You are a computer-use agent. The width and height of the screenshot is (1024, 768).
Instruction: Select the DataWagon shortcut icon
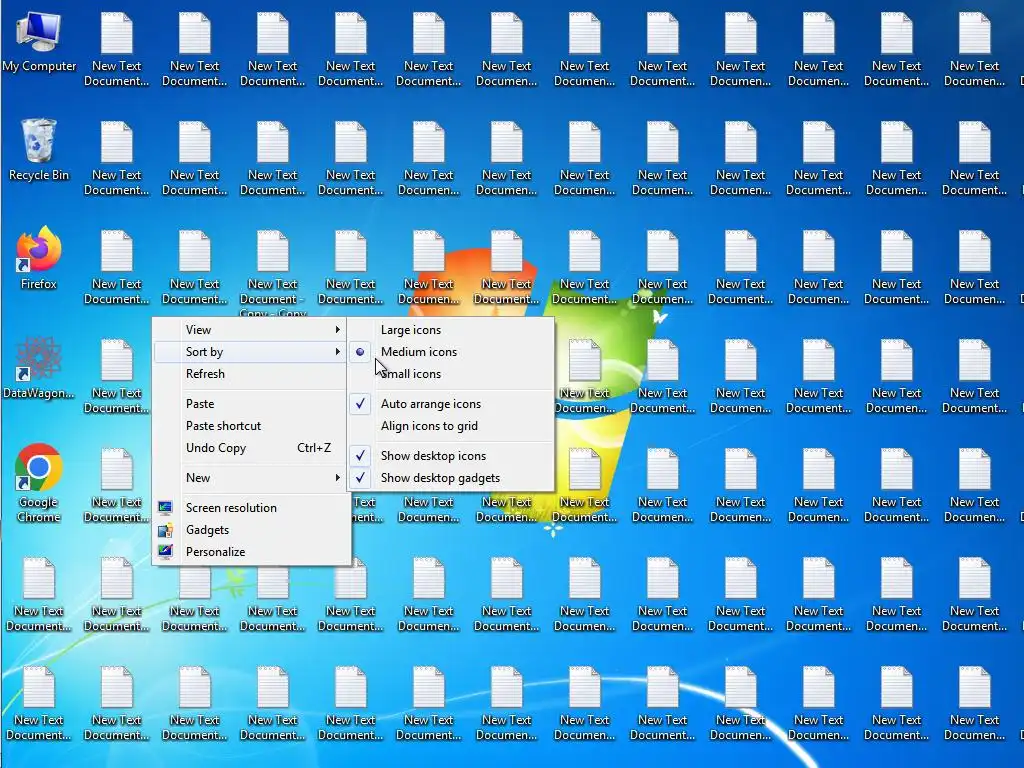[x=39, y=368]
